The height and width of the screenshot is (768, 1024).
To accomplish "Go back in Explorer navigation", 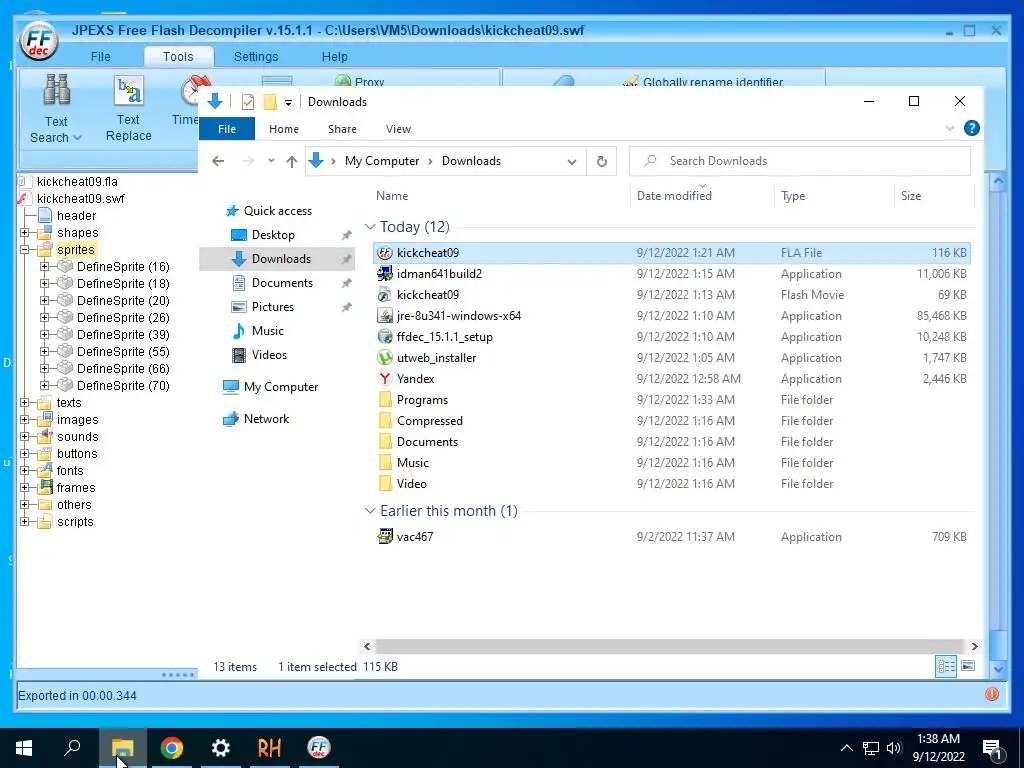I will (x=218, y=161).
